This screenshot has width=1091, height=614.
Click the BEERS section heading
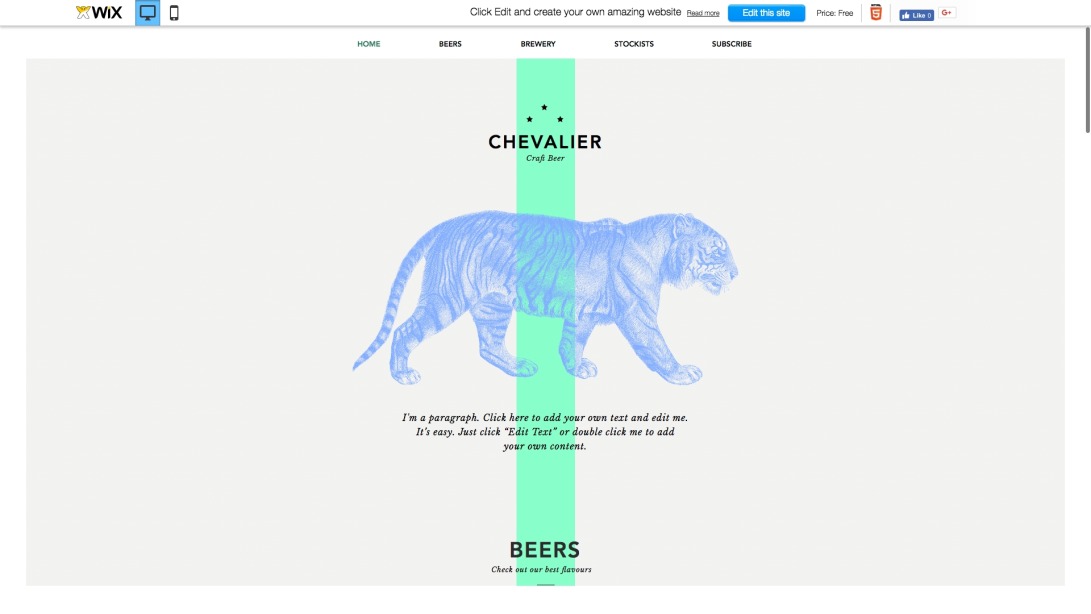(x=544, y=549)
